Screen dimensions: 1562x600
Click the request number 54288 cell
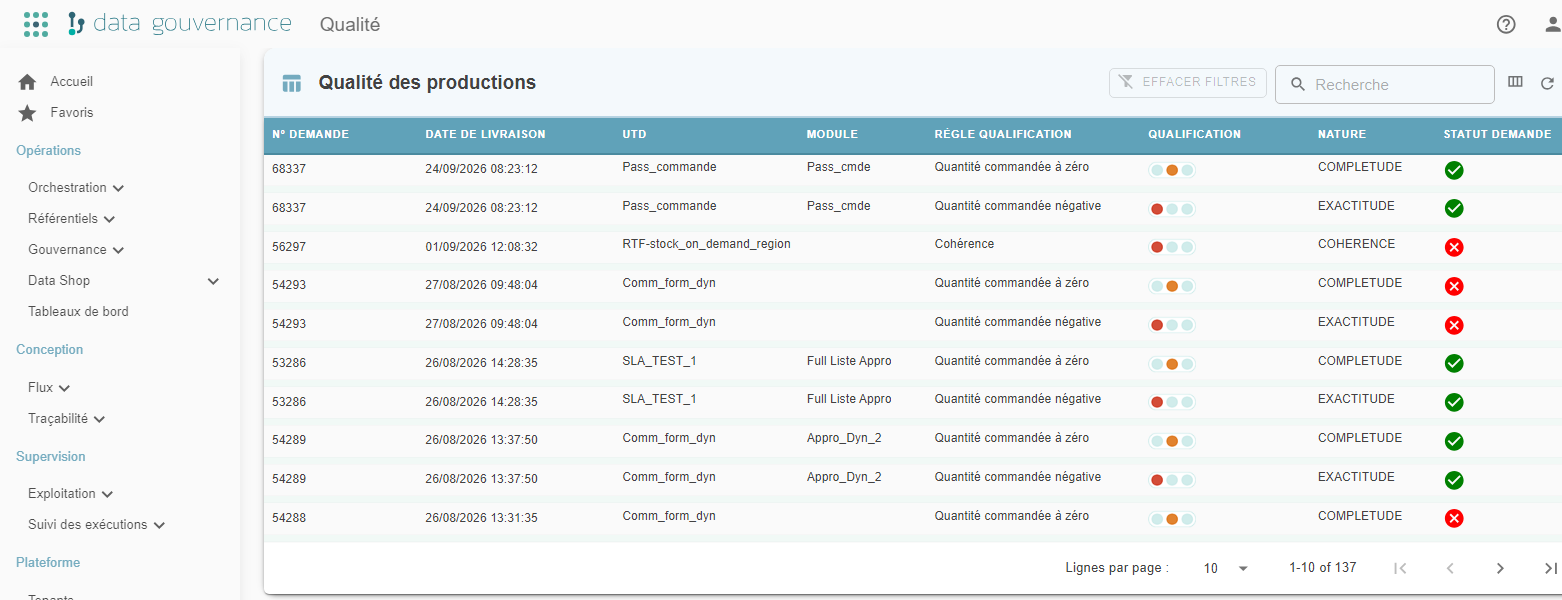[289, 518]
